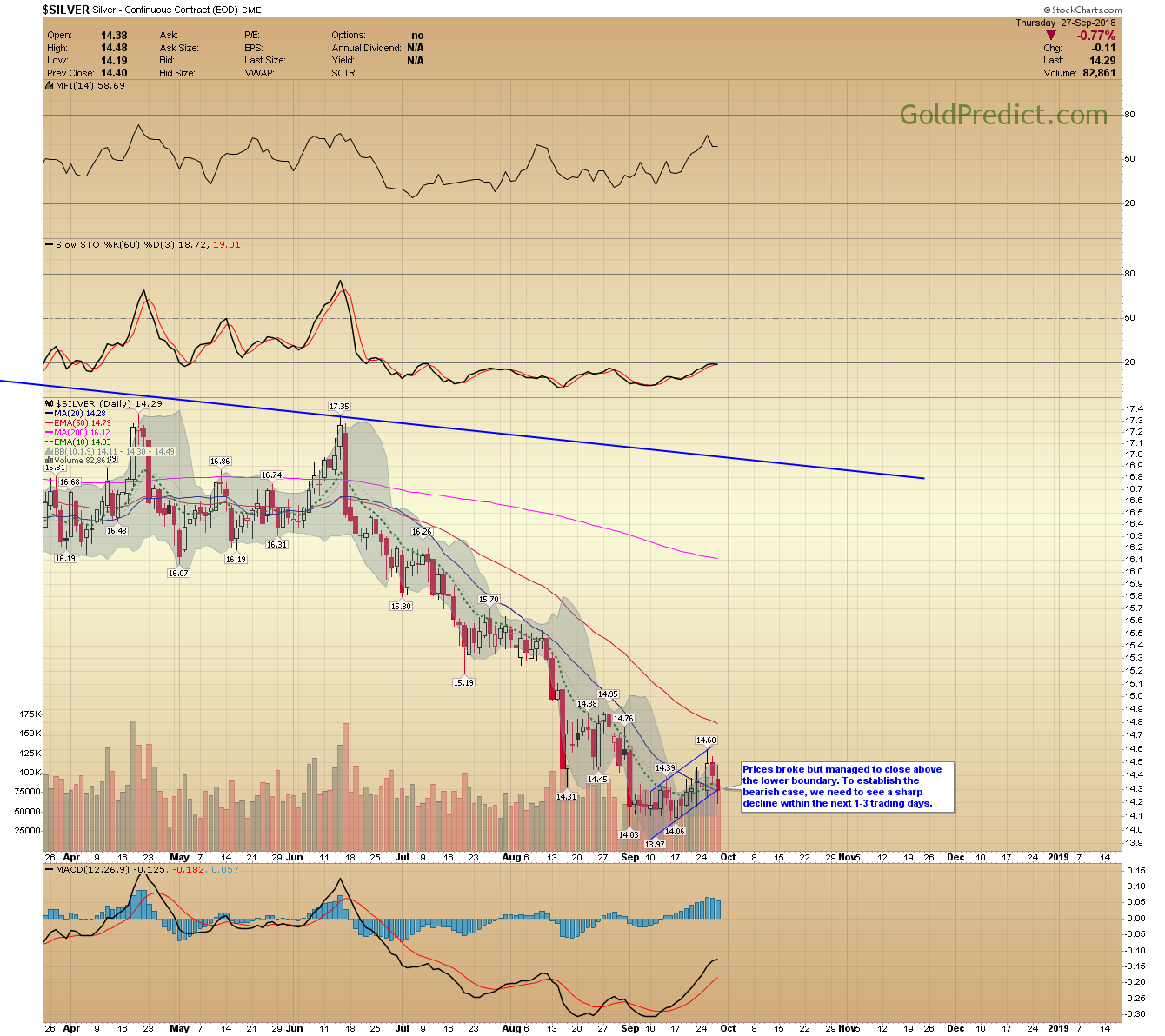Screen dimensions: 1165x1036
Task: Click the 16.74 price label
Action: click(x=272, y=475)
